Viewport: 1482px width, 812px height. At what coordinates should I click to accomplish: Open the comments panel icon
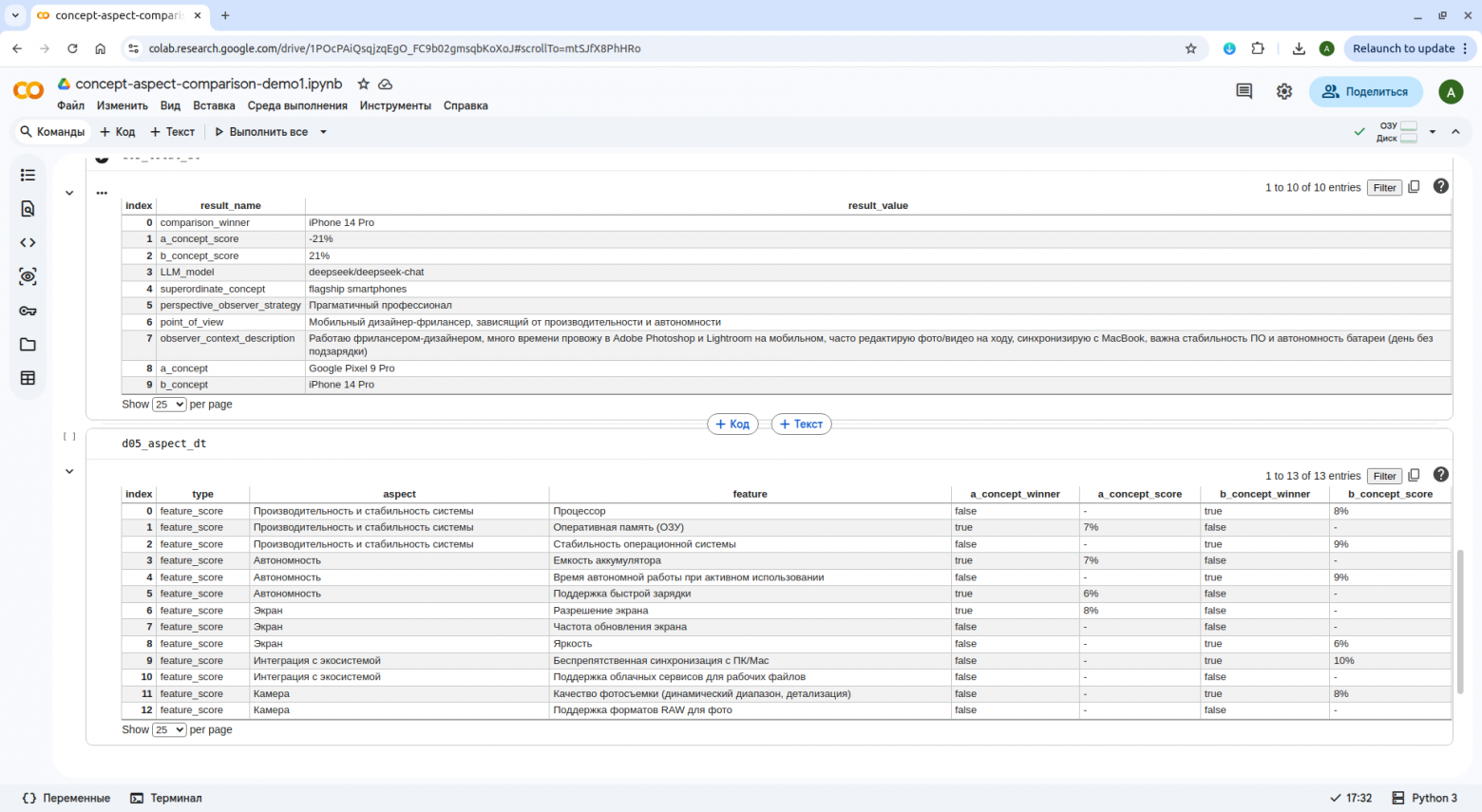point(1244,91)
